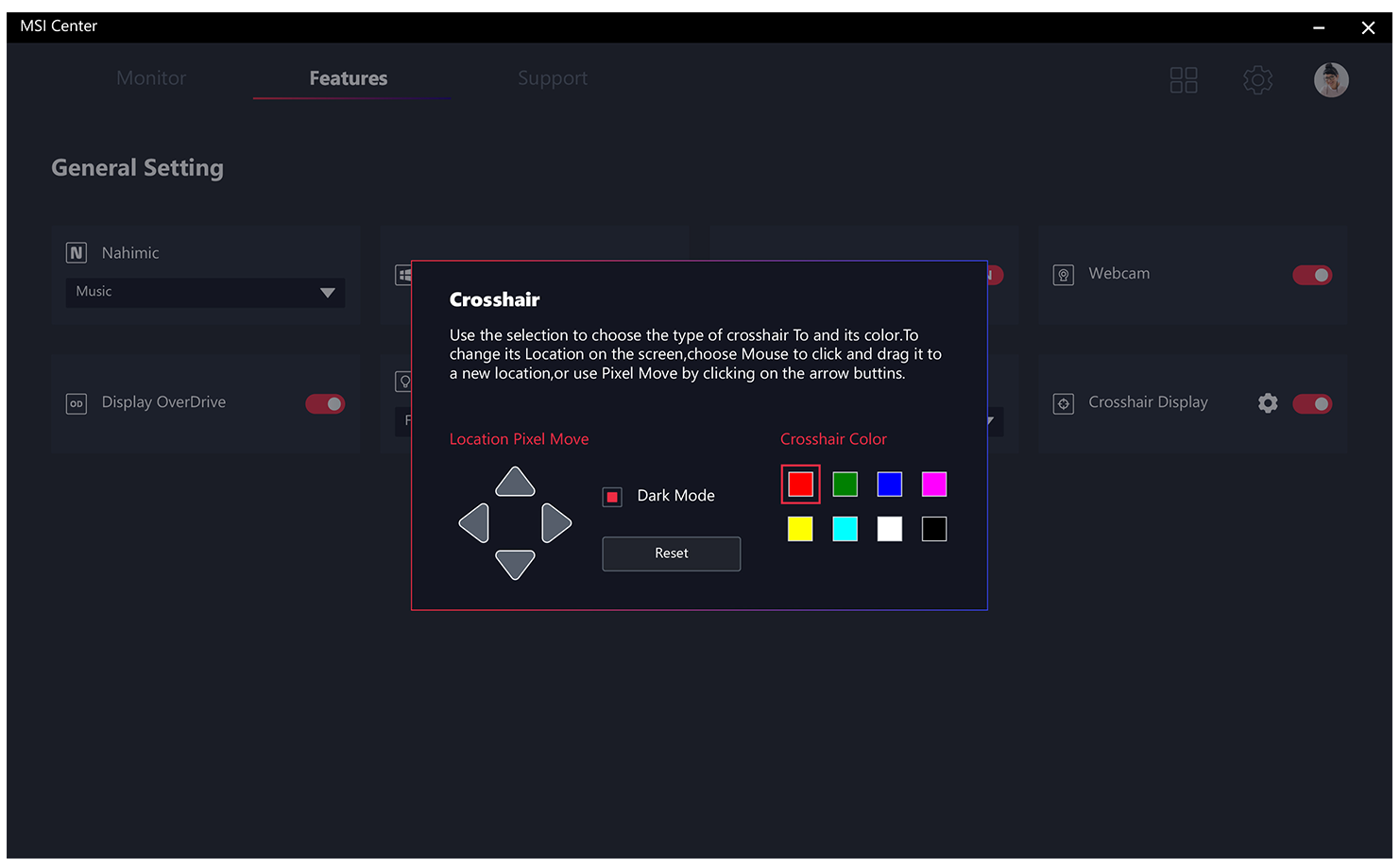
Task: Open the apps grid icon
Action: tap(1183, 80)
